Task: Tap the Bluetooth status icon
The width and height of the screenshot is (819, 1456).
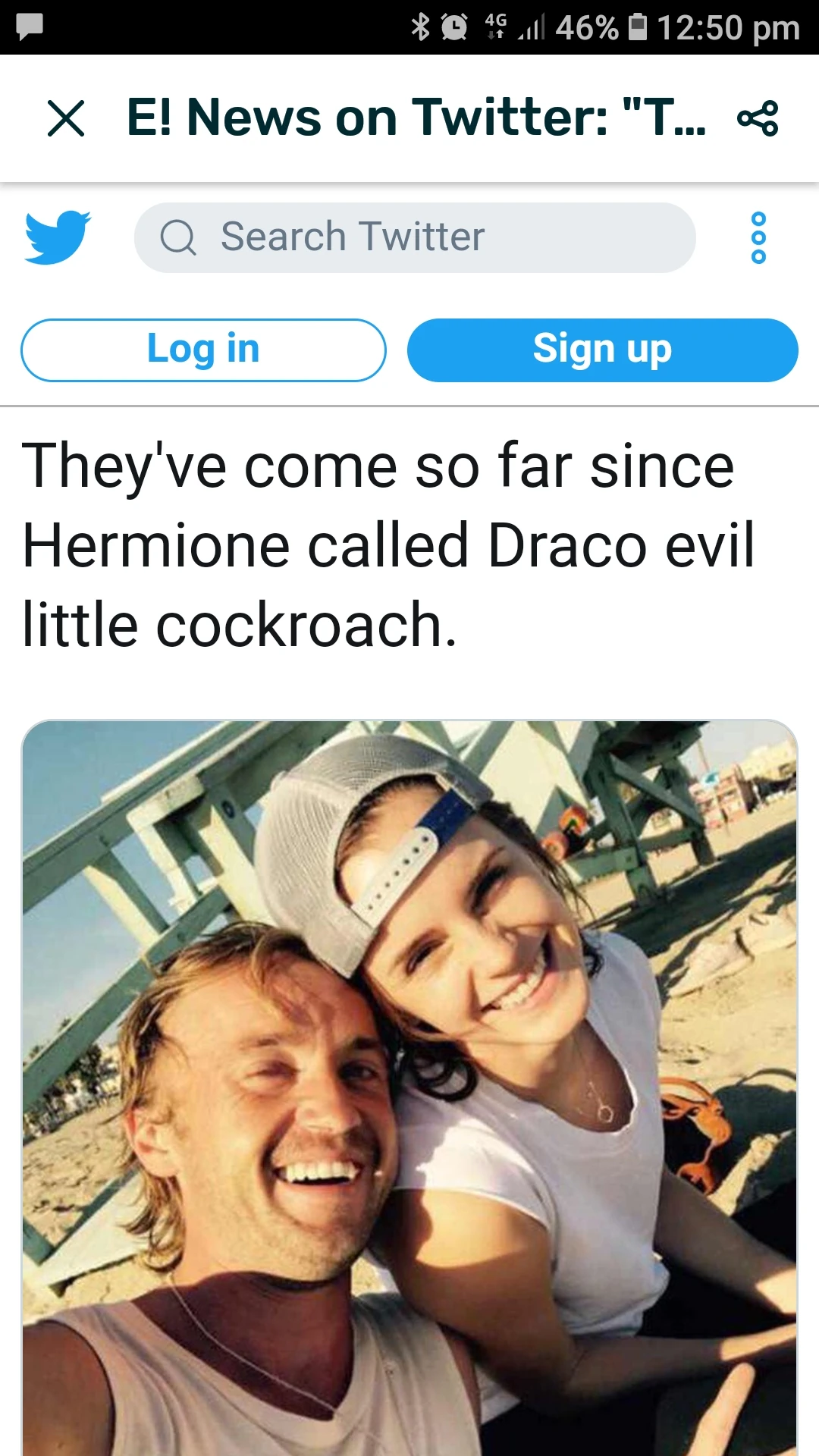Action: point(420,27)
